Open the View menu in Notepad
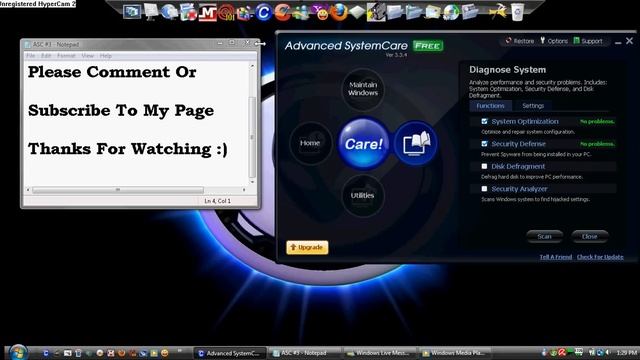 87,56
